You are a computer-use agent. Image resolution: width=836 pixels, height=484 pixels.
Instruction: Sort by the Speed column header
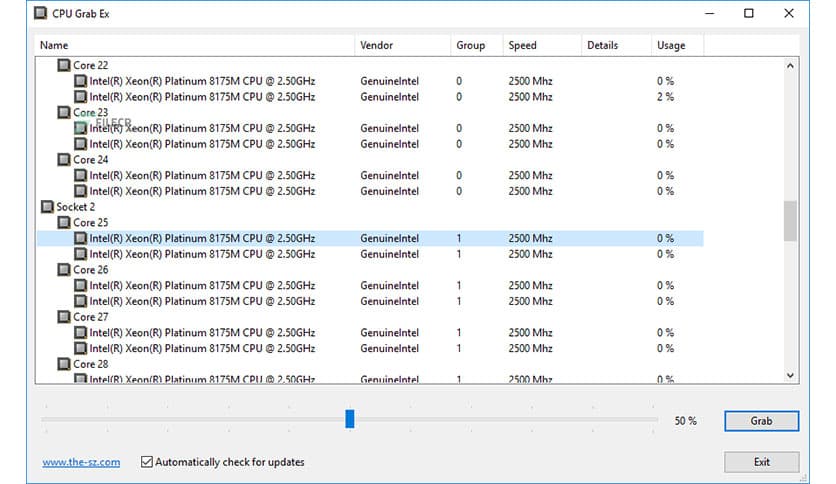coord(542,45)
